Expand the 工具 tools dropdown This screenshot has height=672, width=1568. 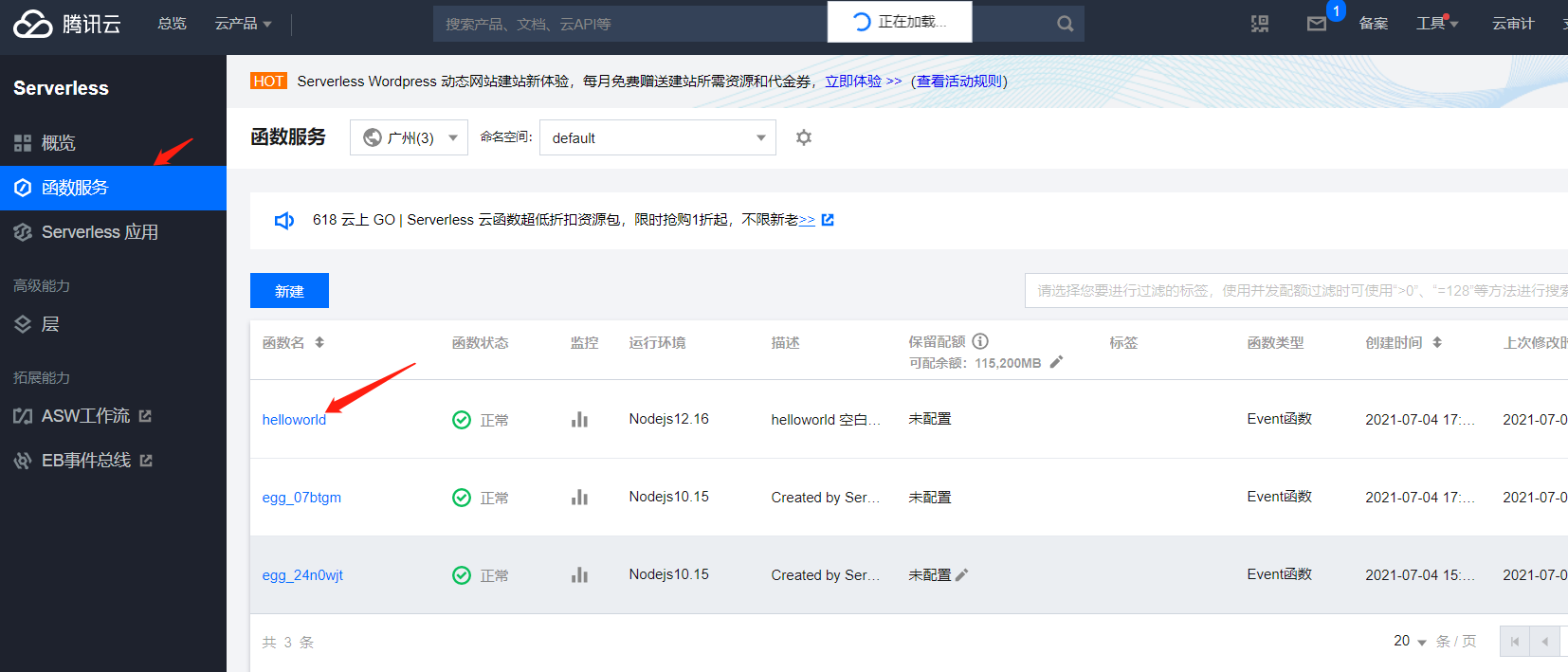point(1437,24)
